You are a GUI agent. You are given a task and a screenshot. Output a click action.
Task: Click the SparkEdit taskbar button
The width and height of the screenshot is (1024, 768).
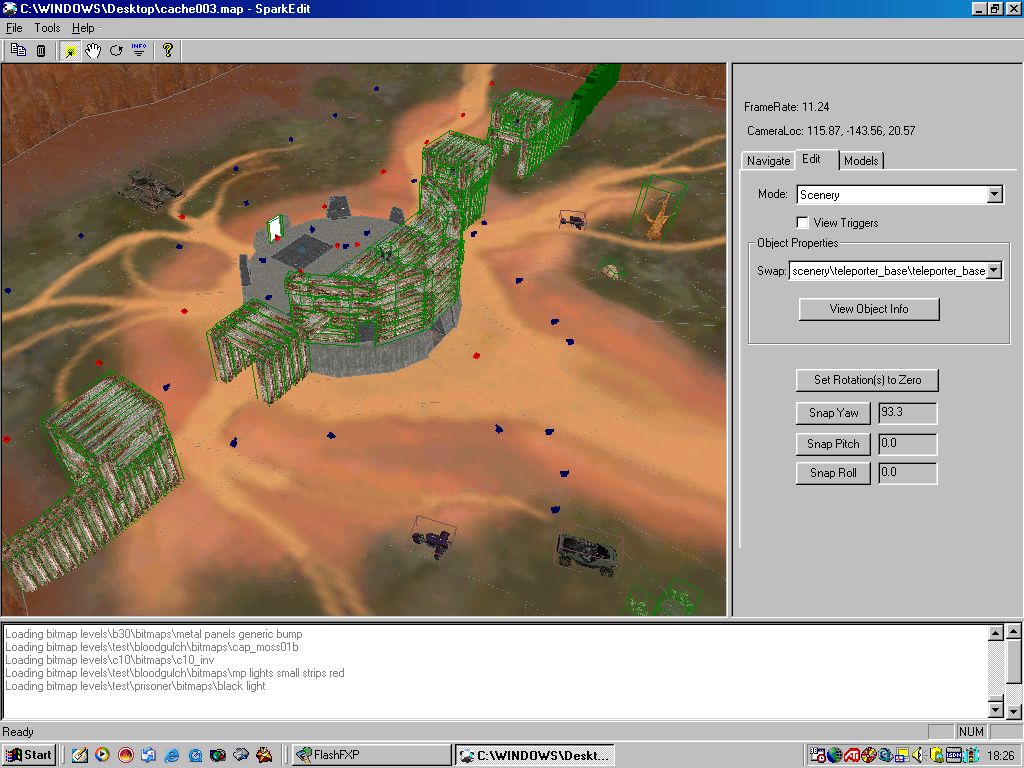(535, 755)
